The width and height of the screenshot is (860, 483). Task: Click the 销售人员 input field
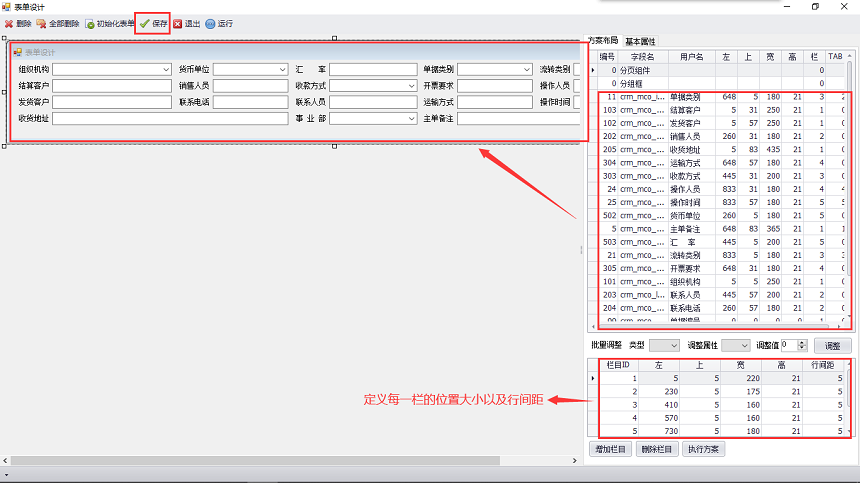[x=250, y=86]
